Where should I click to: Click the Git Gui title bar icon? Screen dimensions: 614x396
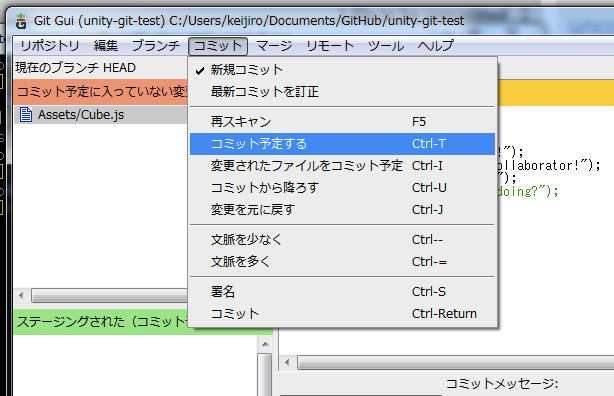click(x=21, y=21)
